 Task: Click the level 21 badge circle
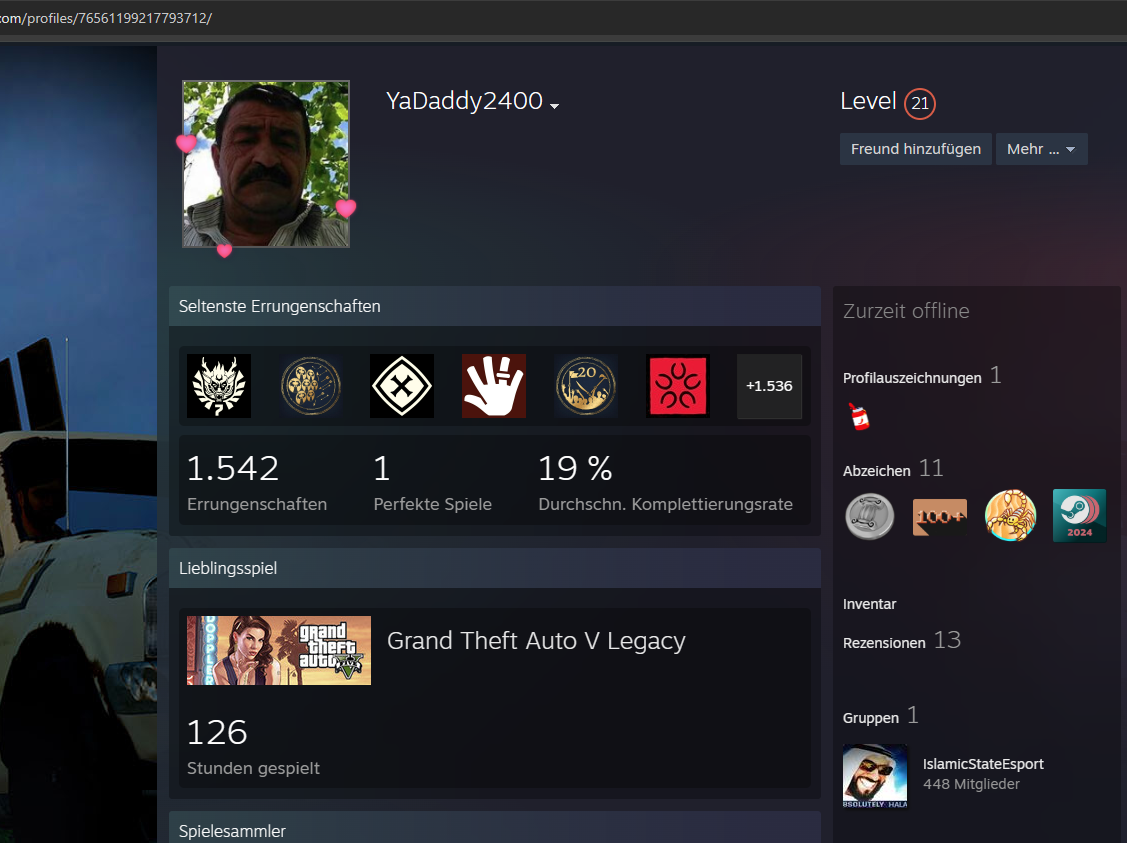tap(919, 103)
